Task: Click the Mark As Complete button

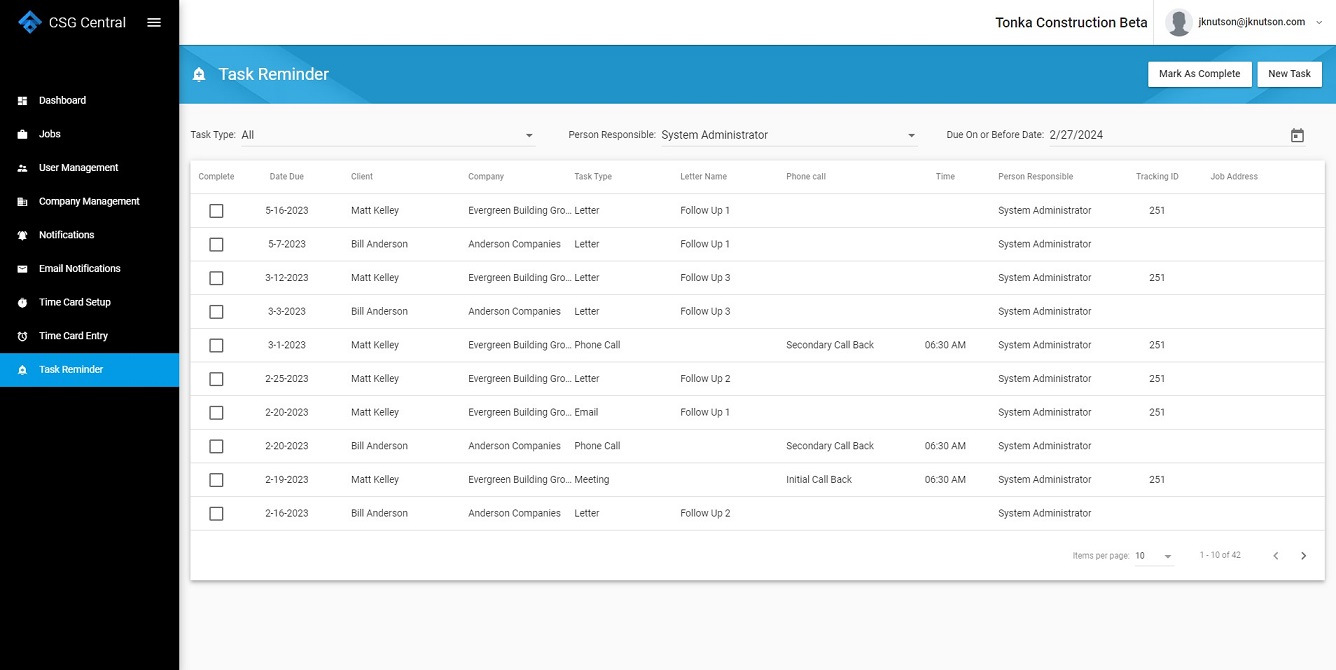Action: (x=1199, y=74)
